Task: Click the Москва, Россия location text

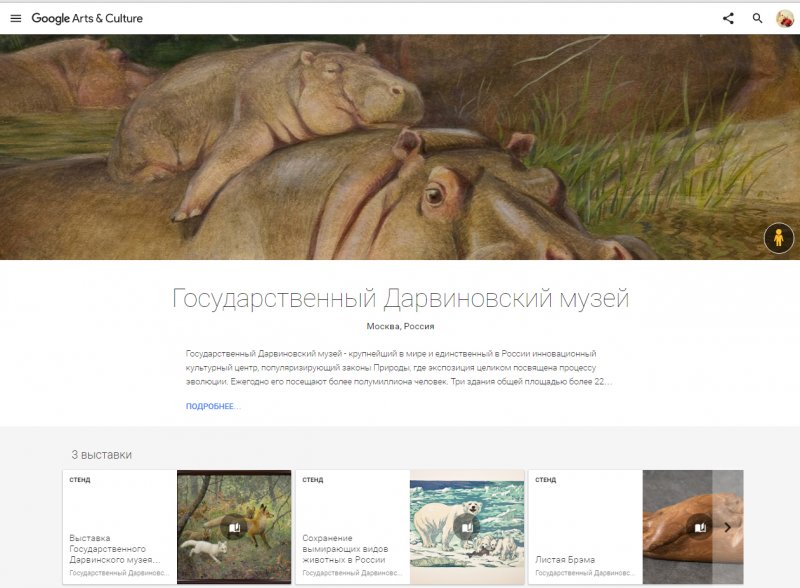Action: [400, 326]
